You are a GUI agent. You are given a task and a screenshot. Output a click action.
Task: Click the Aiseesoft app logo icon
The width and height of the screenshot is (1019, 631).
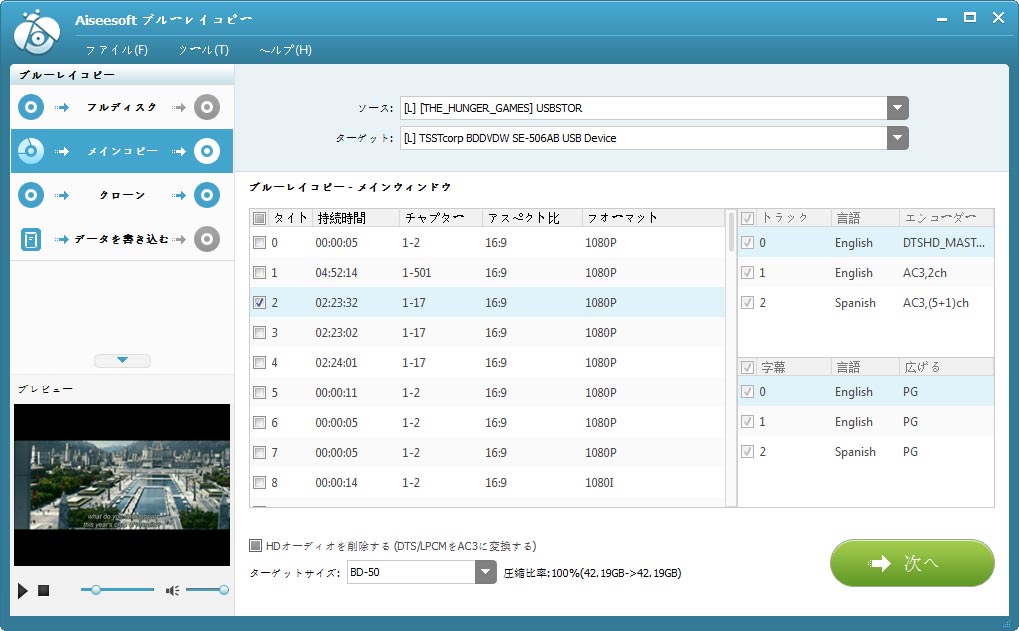click(x=38, y=31)
